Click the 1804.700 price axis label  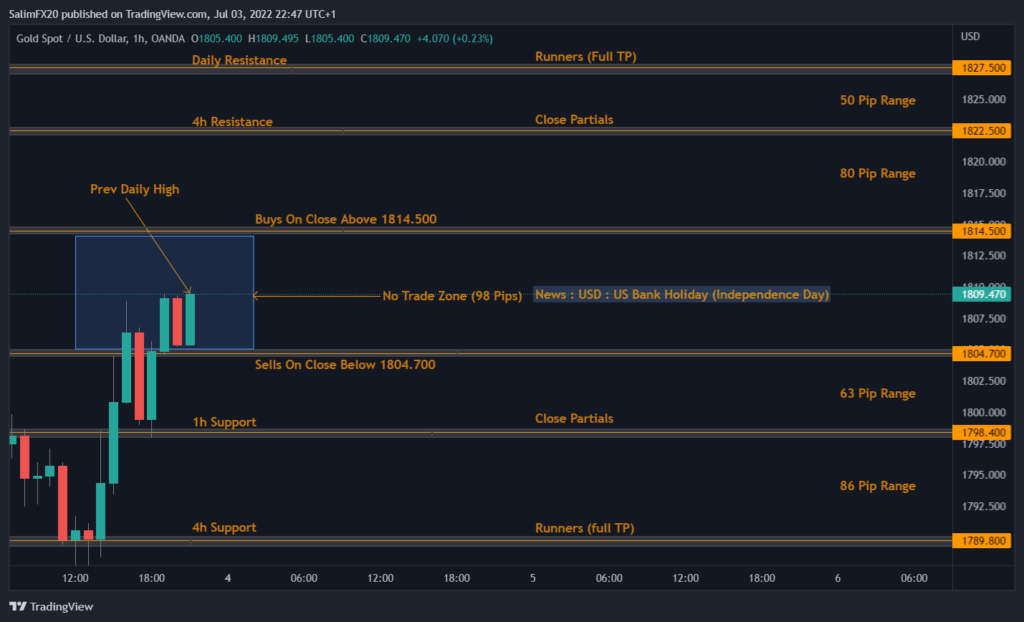pos(984,353)
